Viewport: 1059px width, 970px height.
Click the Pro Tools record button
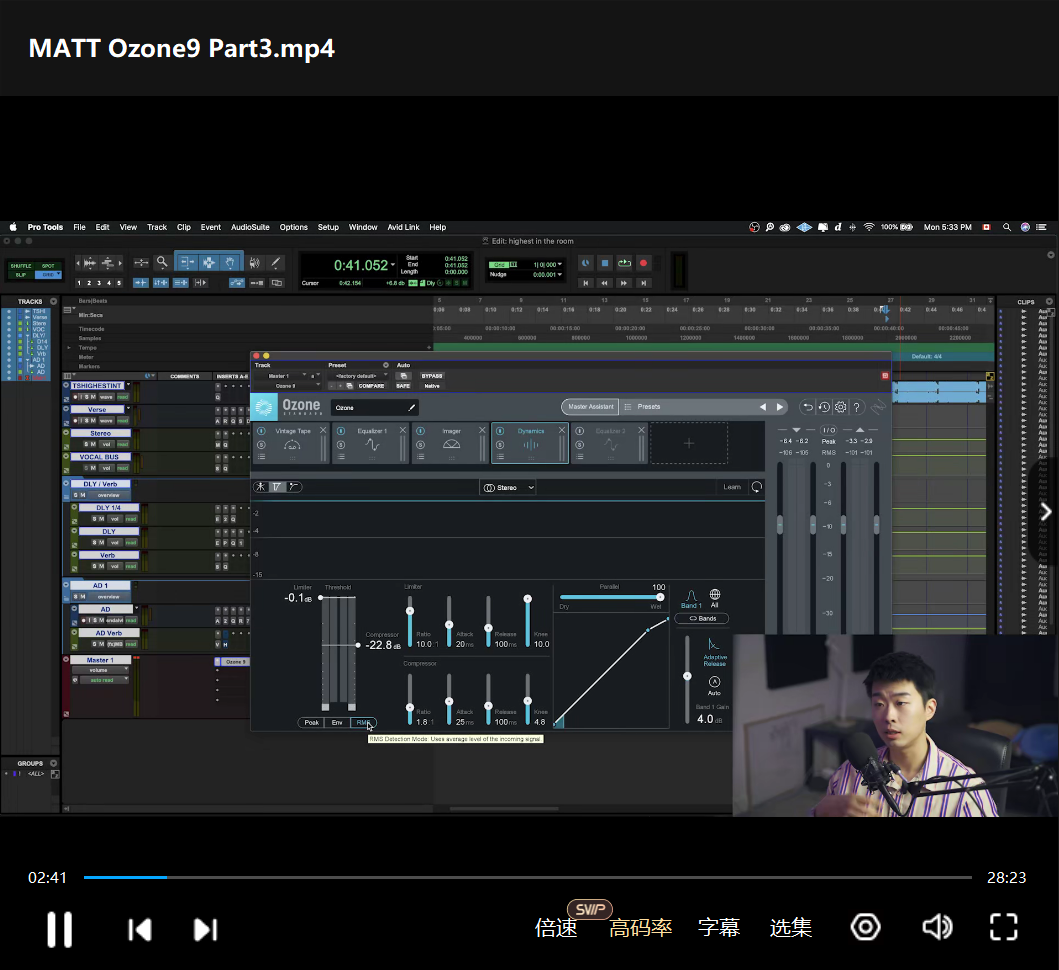[644, 263]
